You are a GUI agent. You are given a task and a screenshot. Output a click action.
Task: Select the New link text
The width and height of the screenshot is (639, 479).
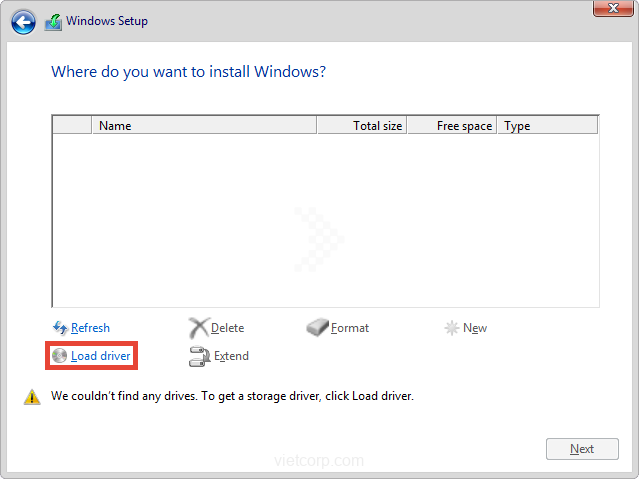click(475, 328)
